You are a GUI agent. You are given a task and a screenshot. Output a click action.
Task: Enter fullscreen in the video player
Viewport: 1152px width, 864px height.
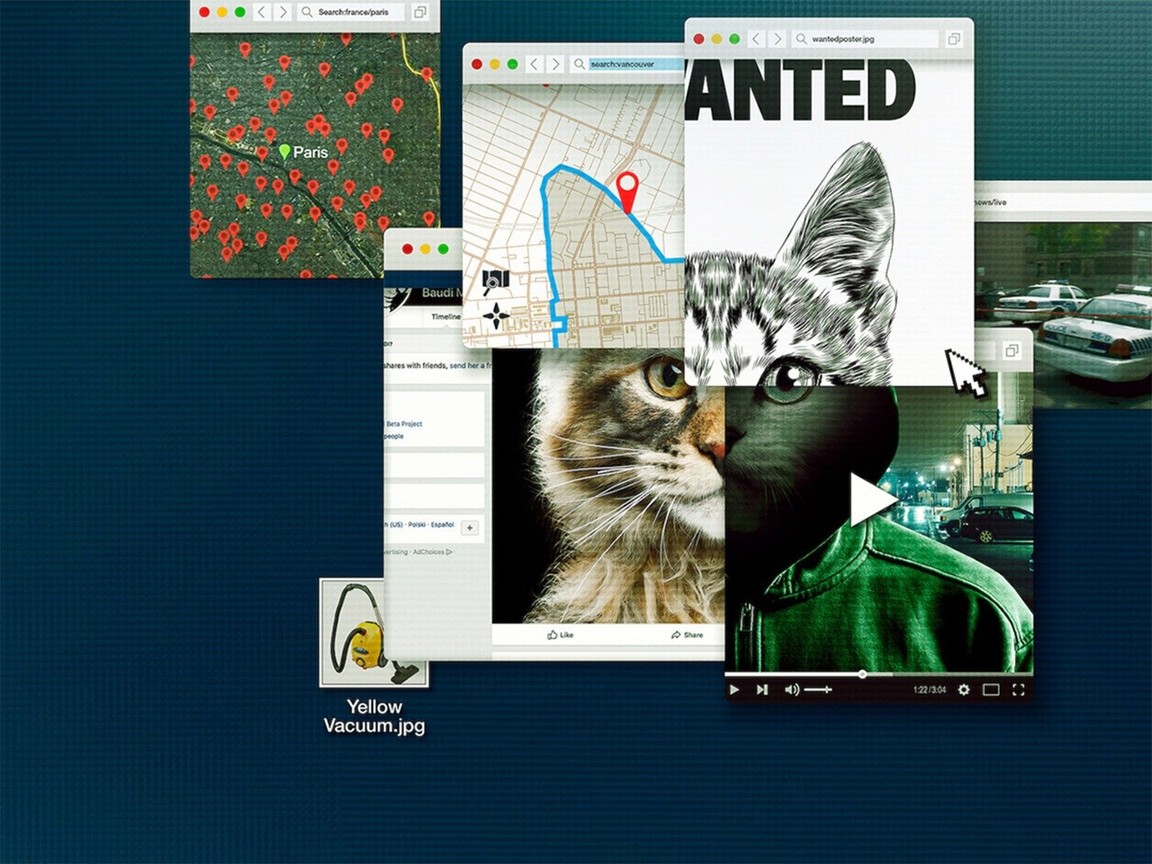pos(1018,690)
